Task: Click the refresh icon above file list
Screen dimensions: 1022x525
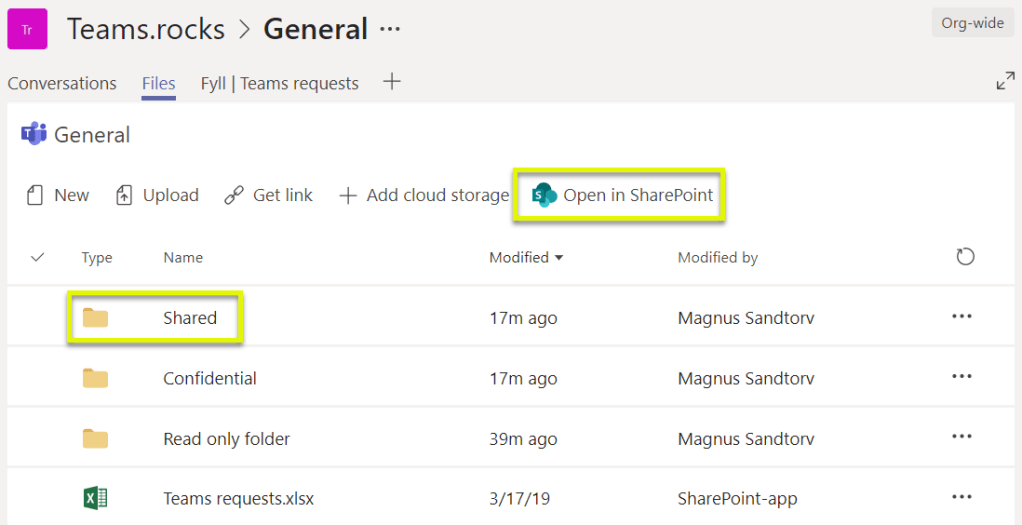Action: 964,258
